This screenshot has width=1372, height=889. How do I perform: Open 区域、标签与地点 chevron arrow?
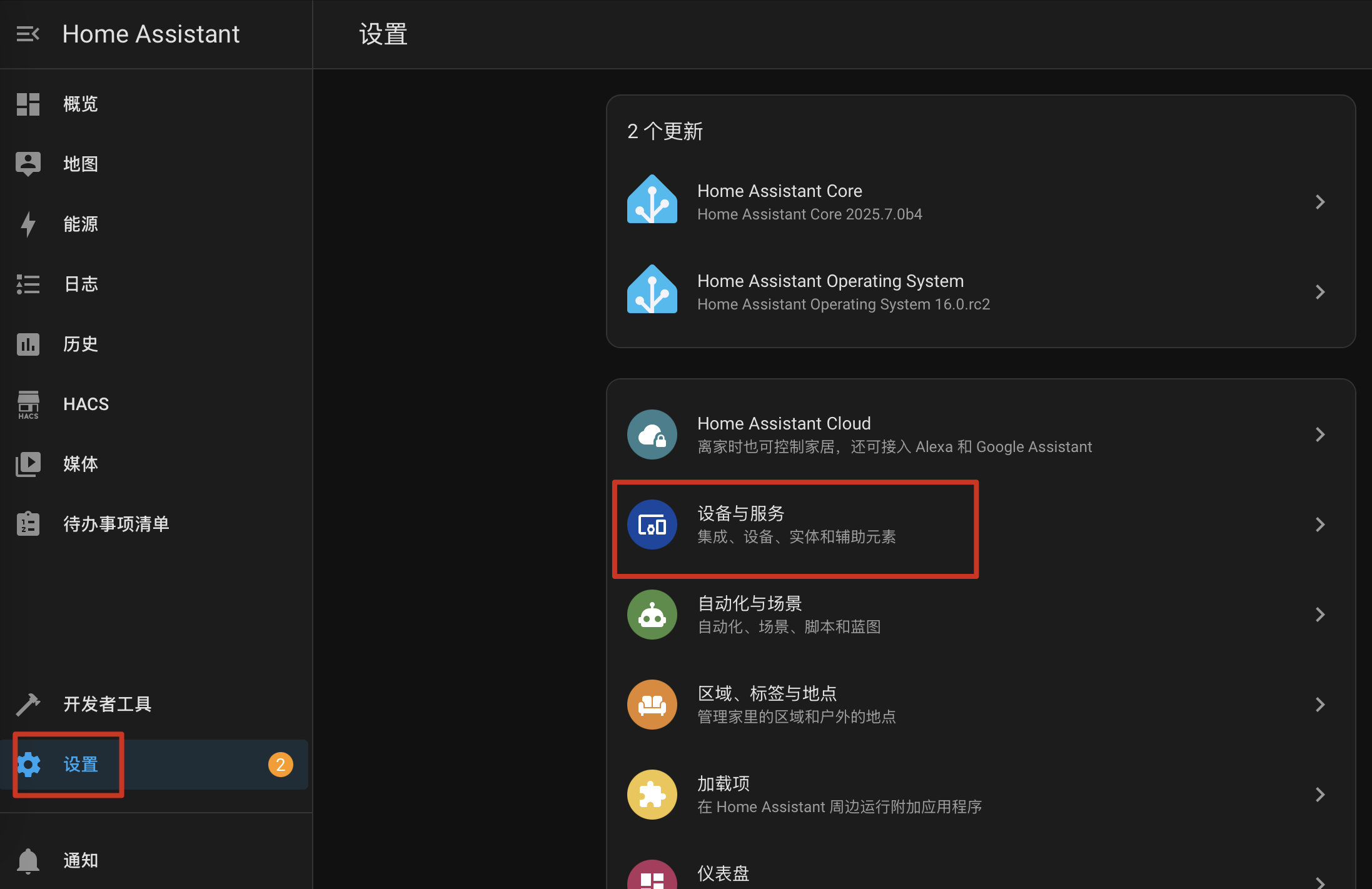[1320, 705]
